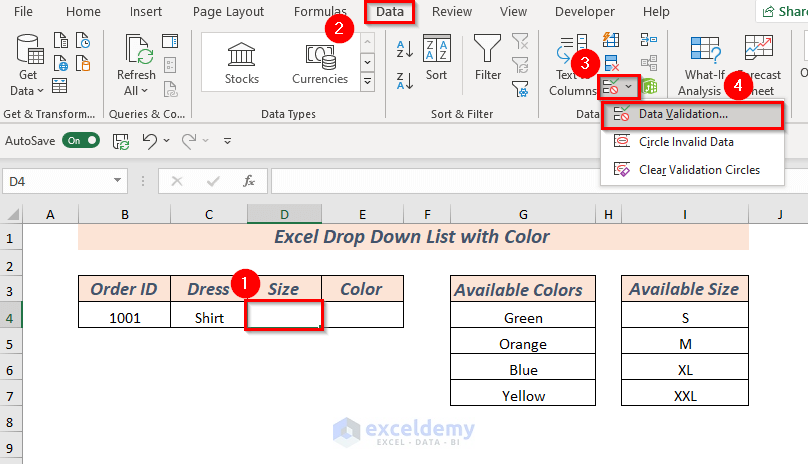Sort A to Z ascending
808x464 pixels.
[x=405, y=49]
